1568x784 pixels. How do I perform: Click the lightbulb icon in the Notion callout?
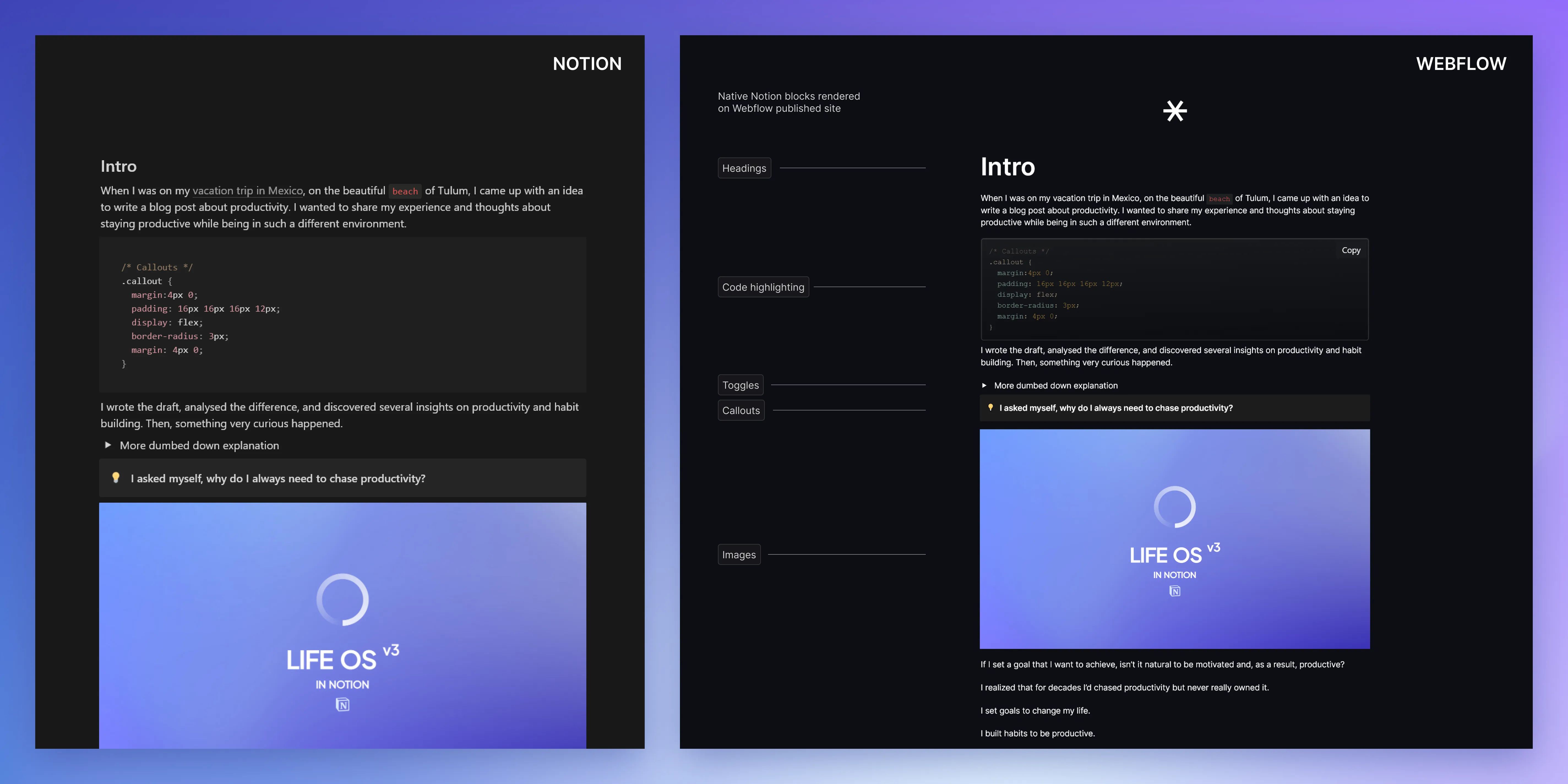(116, 478)
